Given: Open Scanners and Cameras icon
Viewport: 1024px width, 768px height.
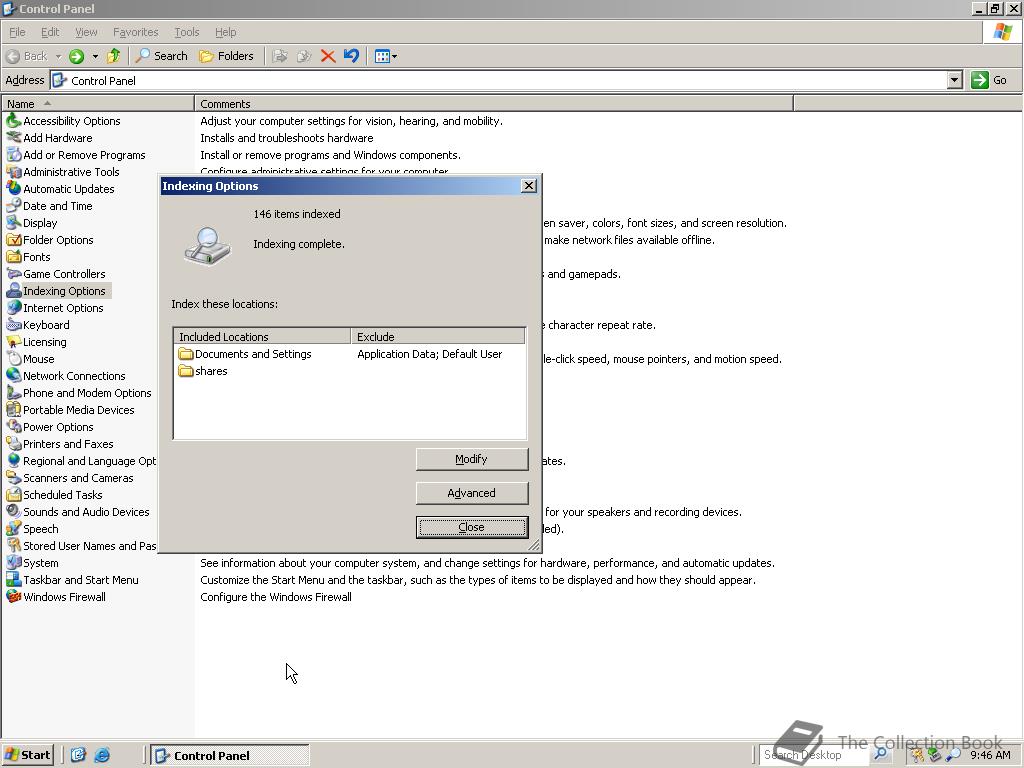Looking at the screenshot, I should tap(14, 477).
